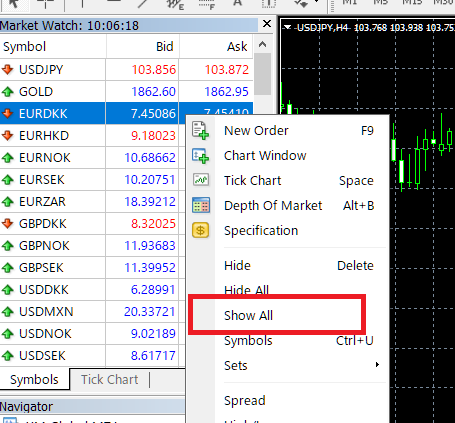
Task: Click the New Order icon in context menu
Action: [x=200, y=130]
